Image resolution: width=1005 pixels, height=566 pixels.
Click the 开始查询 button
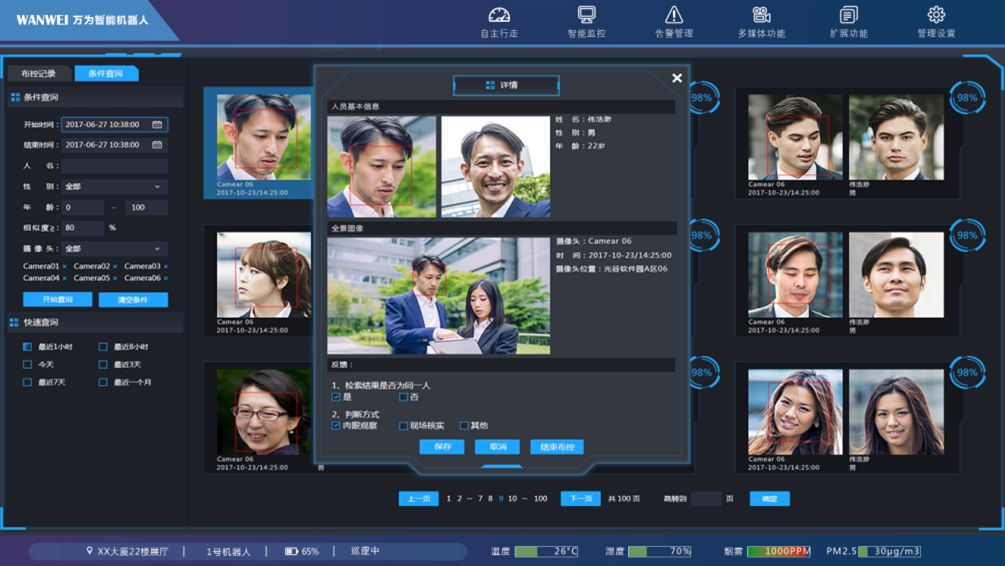tap(57, 300)
